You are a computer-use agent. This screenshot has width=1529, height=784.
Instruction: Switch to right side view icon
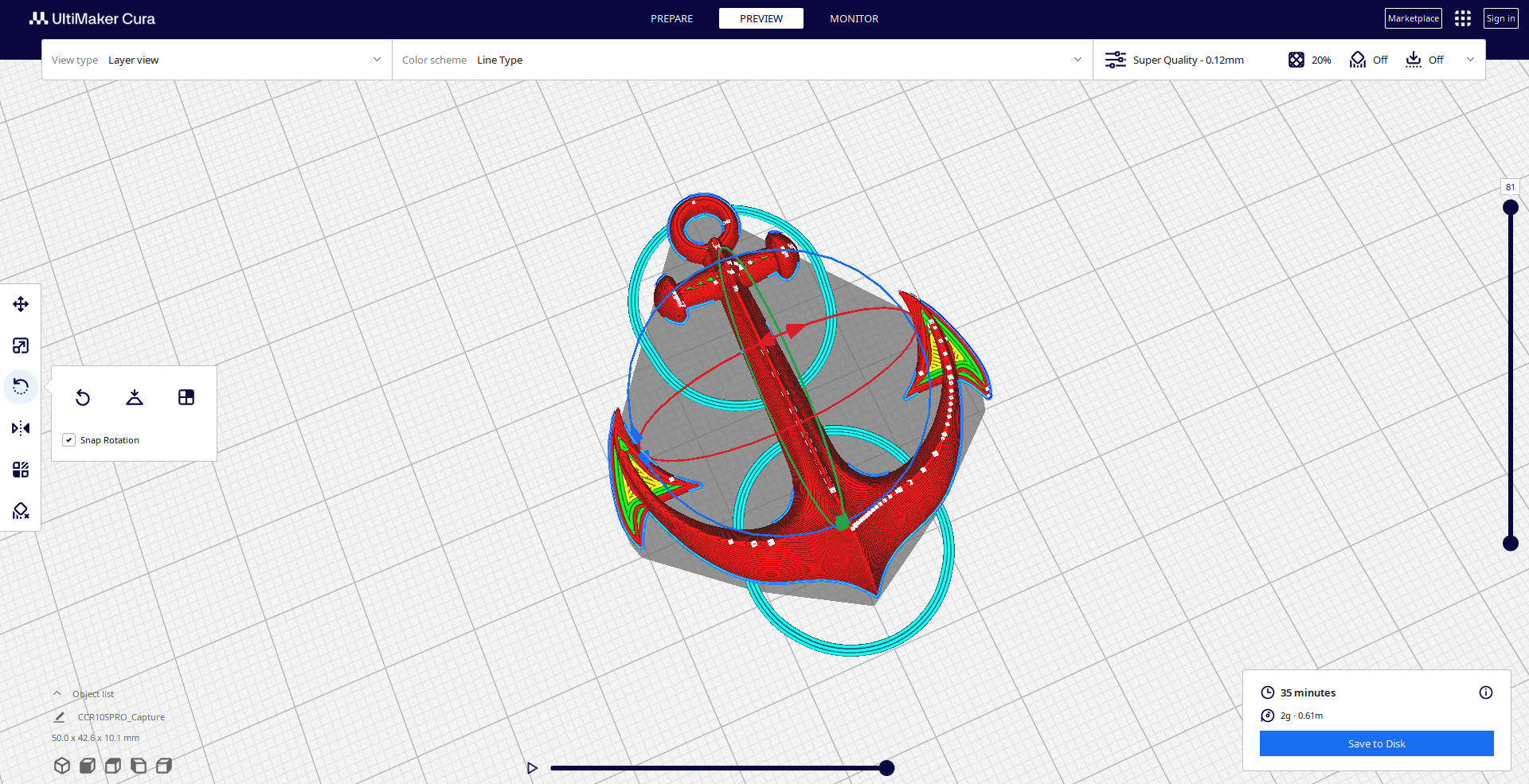coord(164,766)
